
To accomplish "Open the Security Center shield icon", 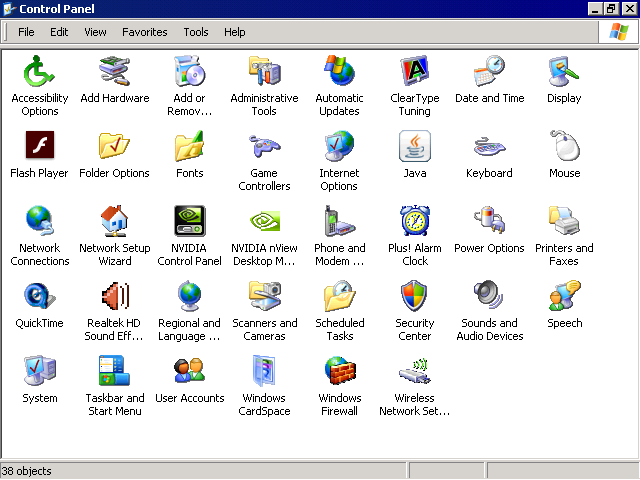I will tap(414, 296).
